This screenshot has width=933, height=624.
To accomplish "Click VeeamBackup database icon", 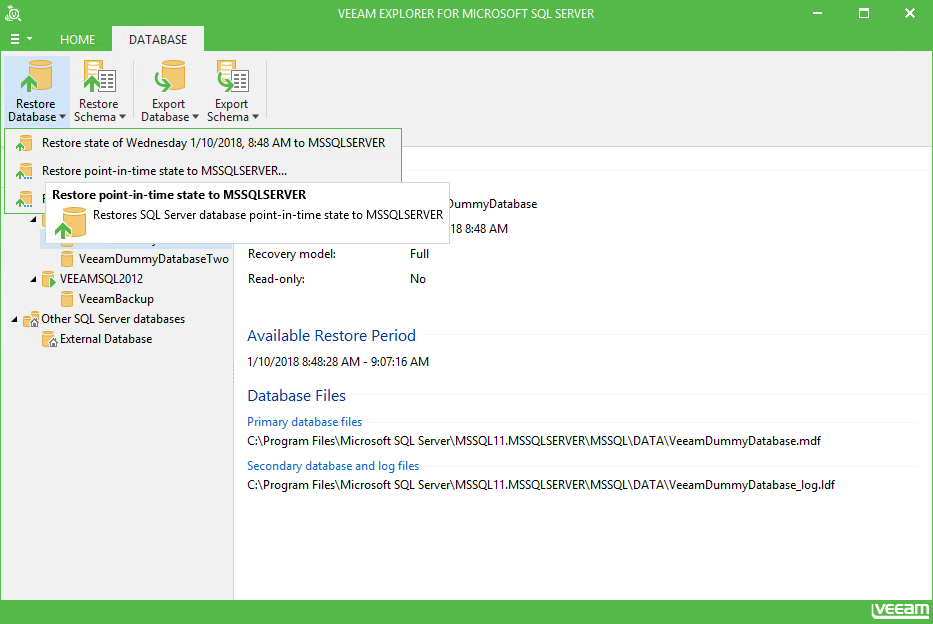I will click(x=67, y=299).
